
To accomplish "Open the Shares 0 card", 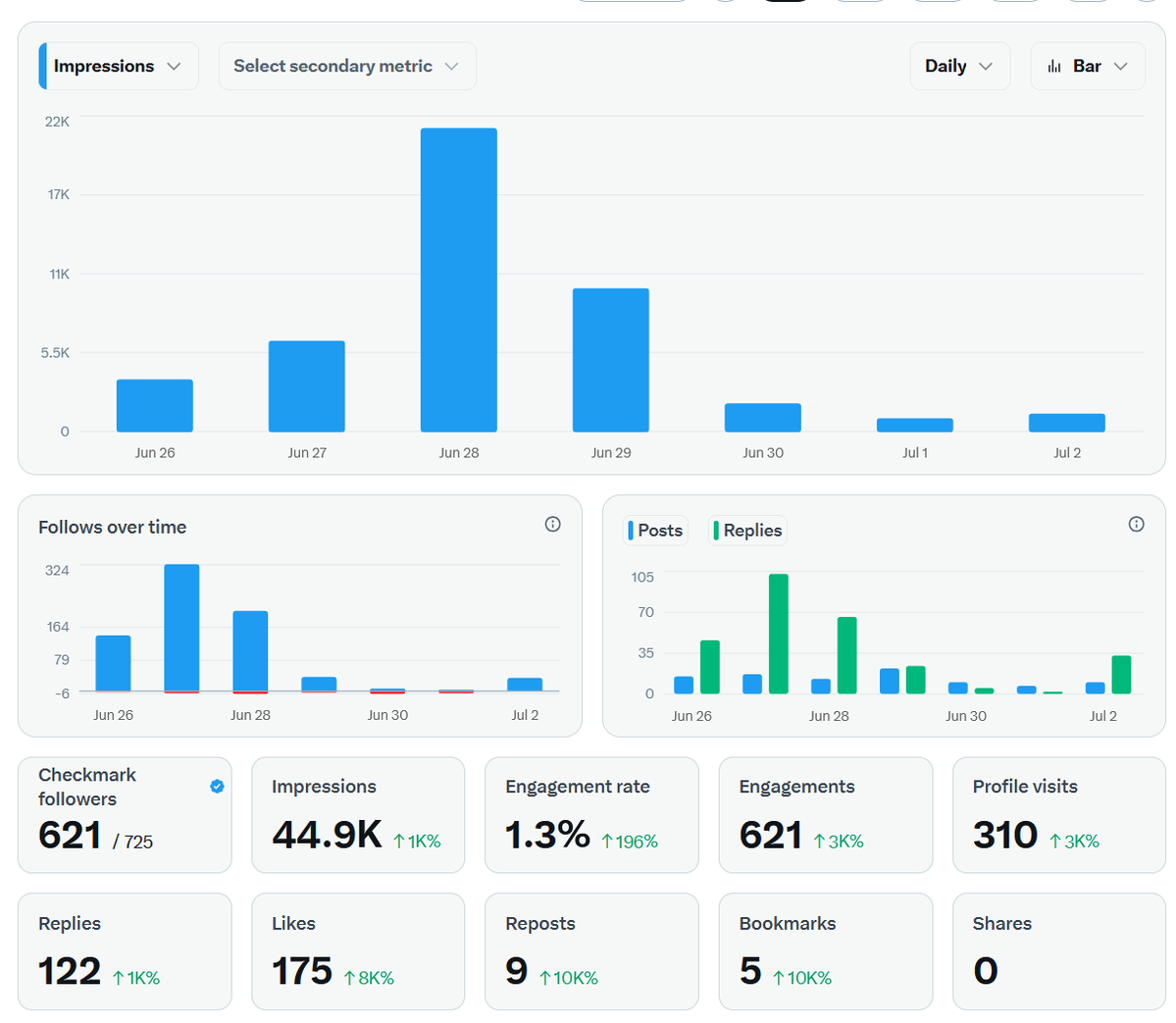I will pos(1059,951).
